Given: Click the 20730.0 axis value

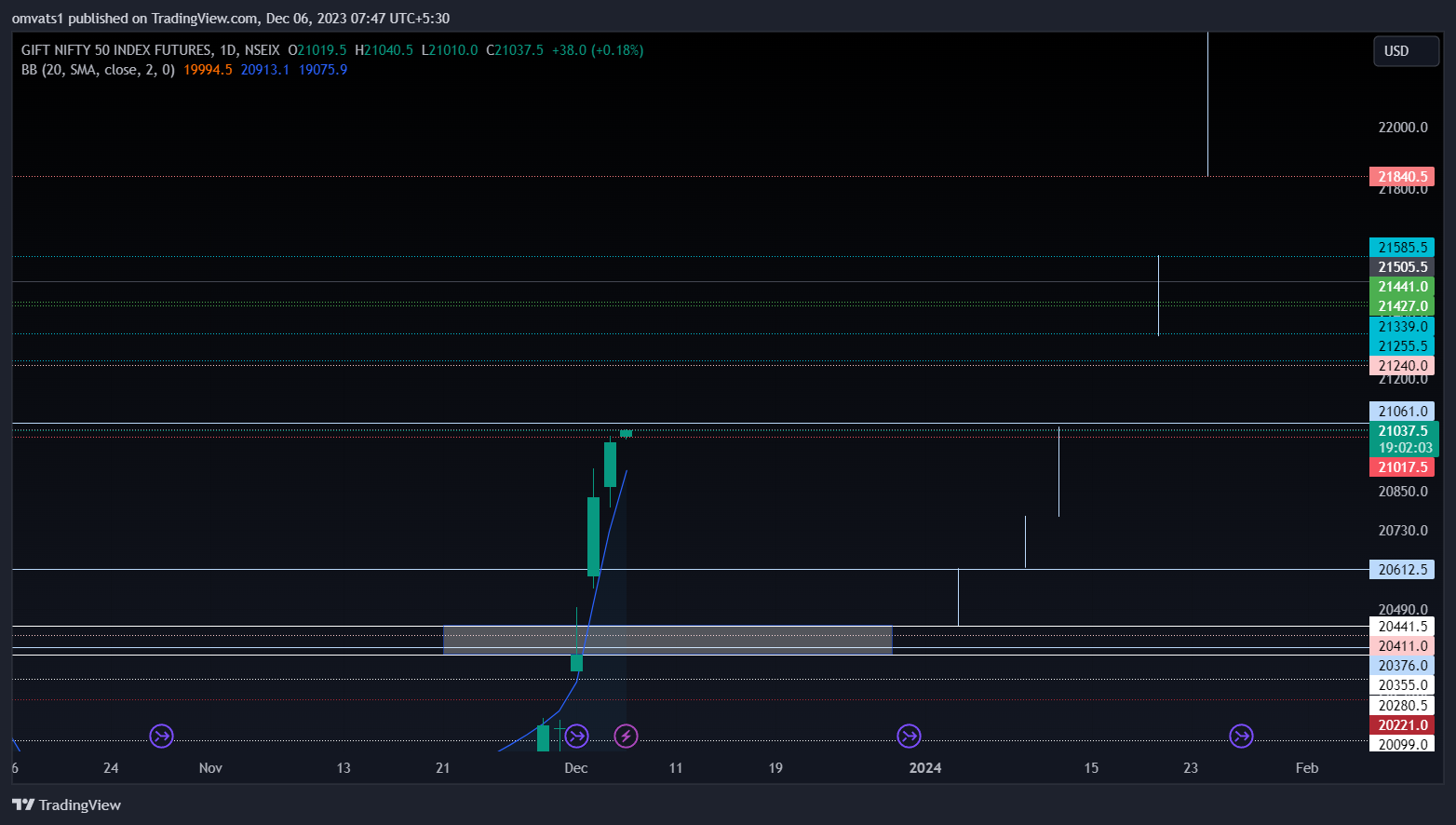Looking at the screenshot, I should [1403, 531].
